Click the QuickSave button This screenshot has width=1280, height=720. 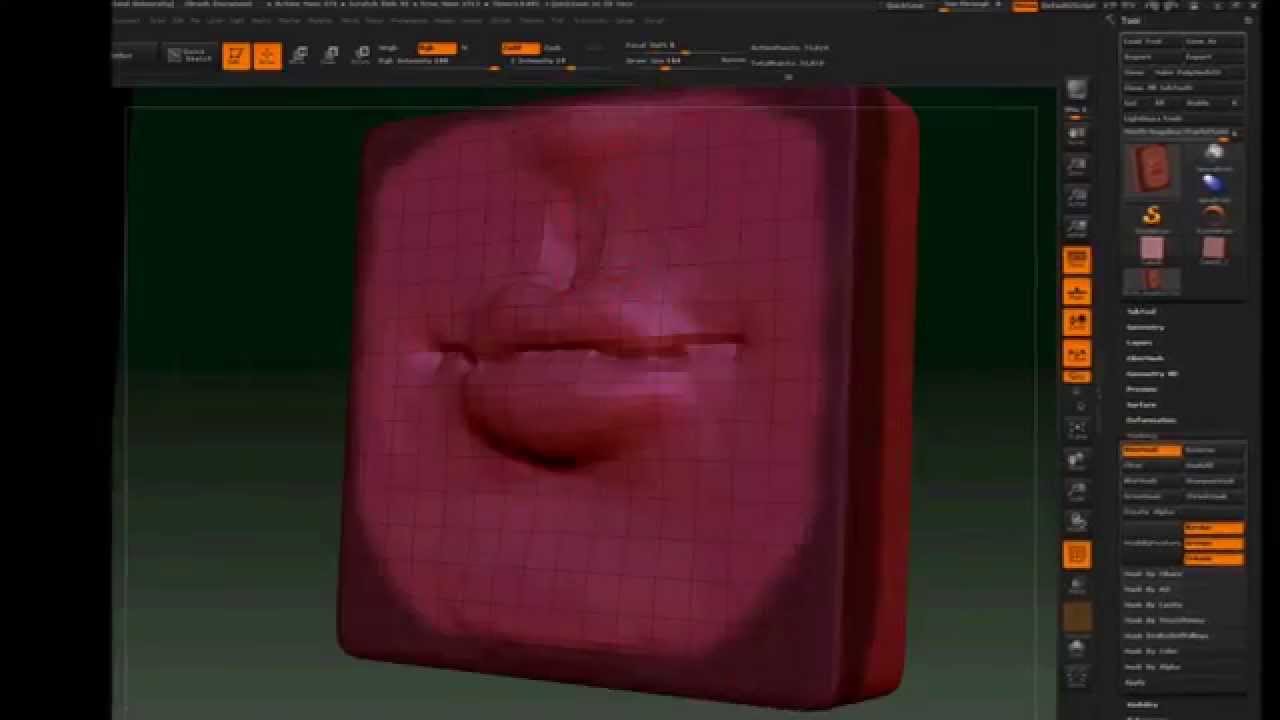tap(905, 6)
